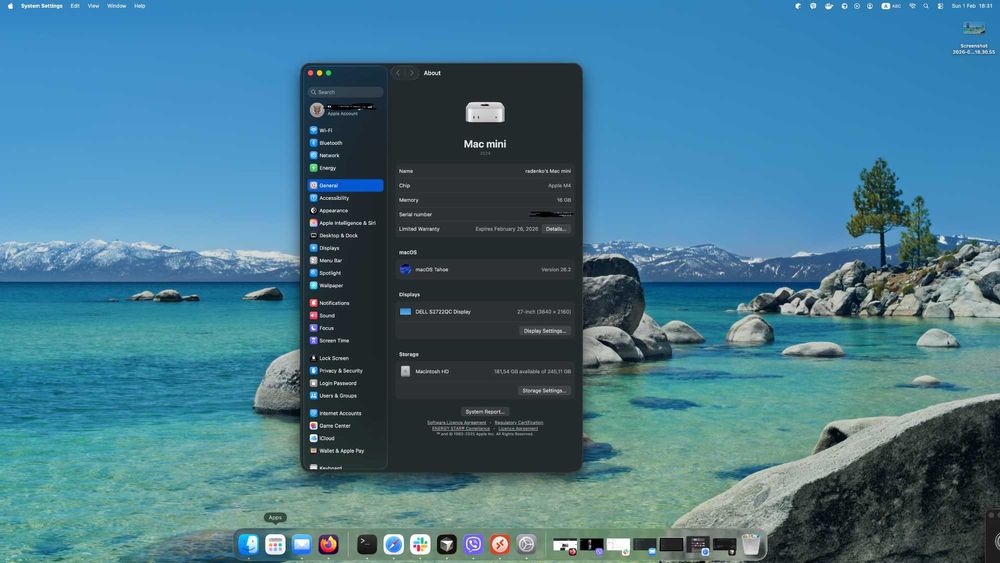Click the Storage Settings… button
Screen dimensions: 1000x563
[544, 390]
